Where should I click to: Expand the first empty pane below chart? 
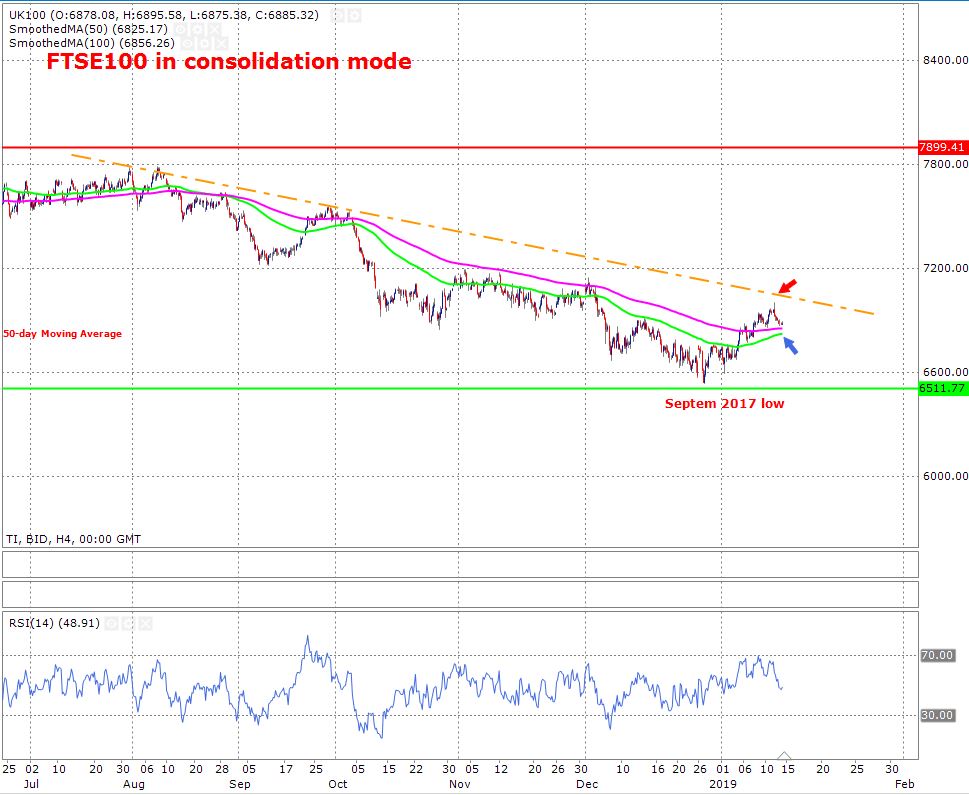[460, 564]
